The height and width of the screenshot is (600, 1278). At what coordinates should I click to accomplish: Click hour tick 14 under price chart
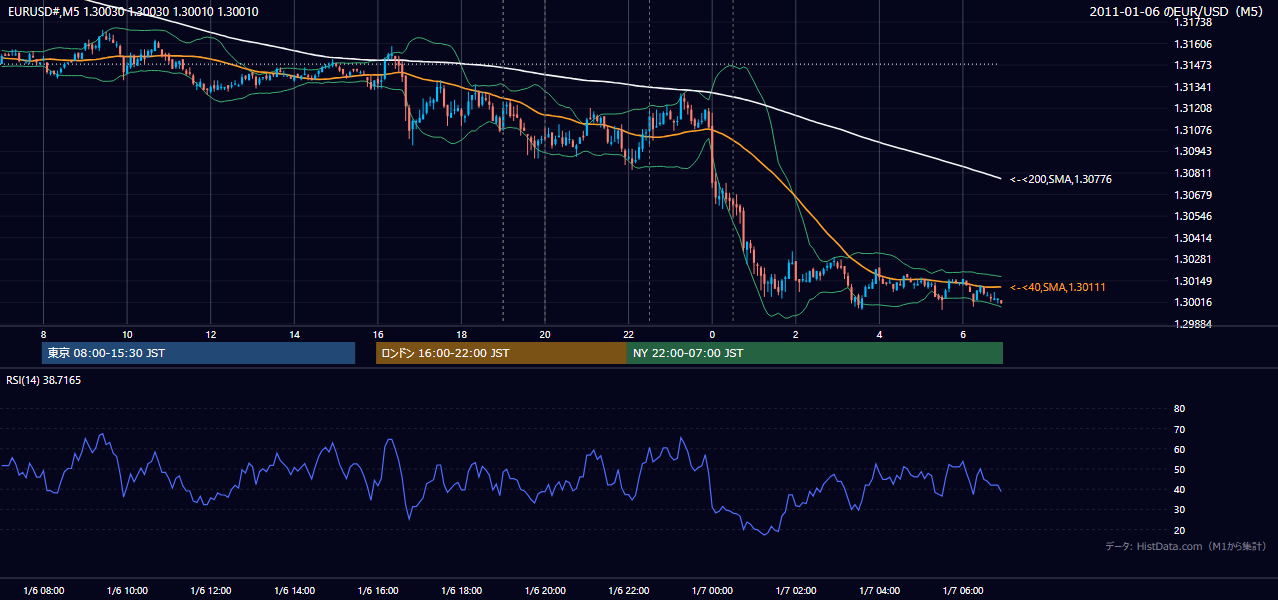click(294, 334)
